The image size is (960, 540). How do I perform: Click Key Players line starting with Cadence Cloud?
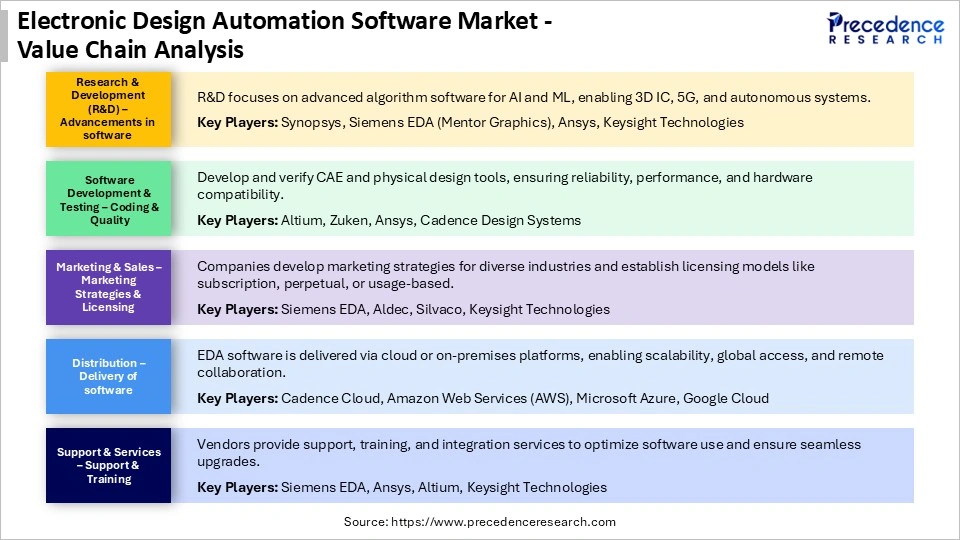(483, 399)
